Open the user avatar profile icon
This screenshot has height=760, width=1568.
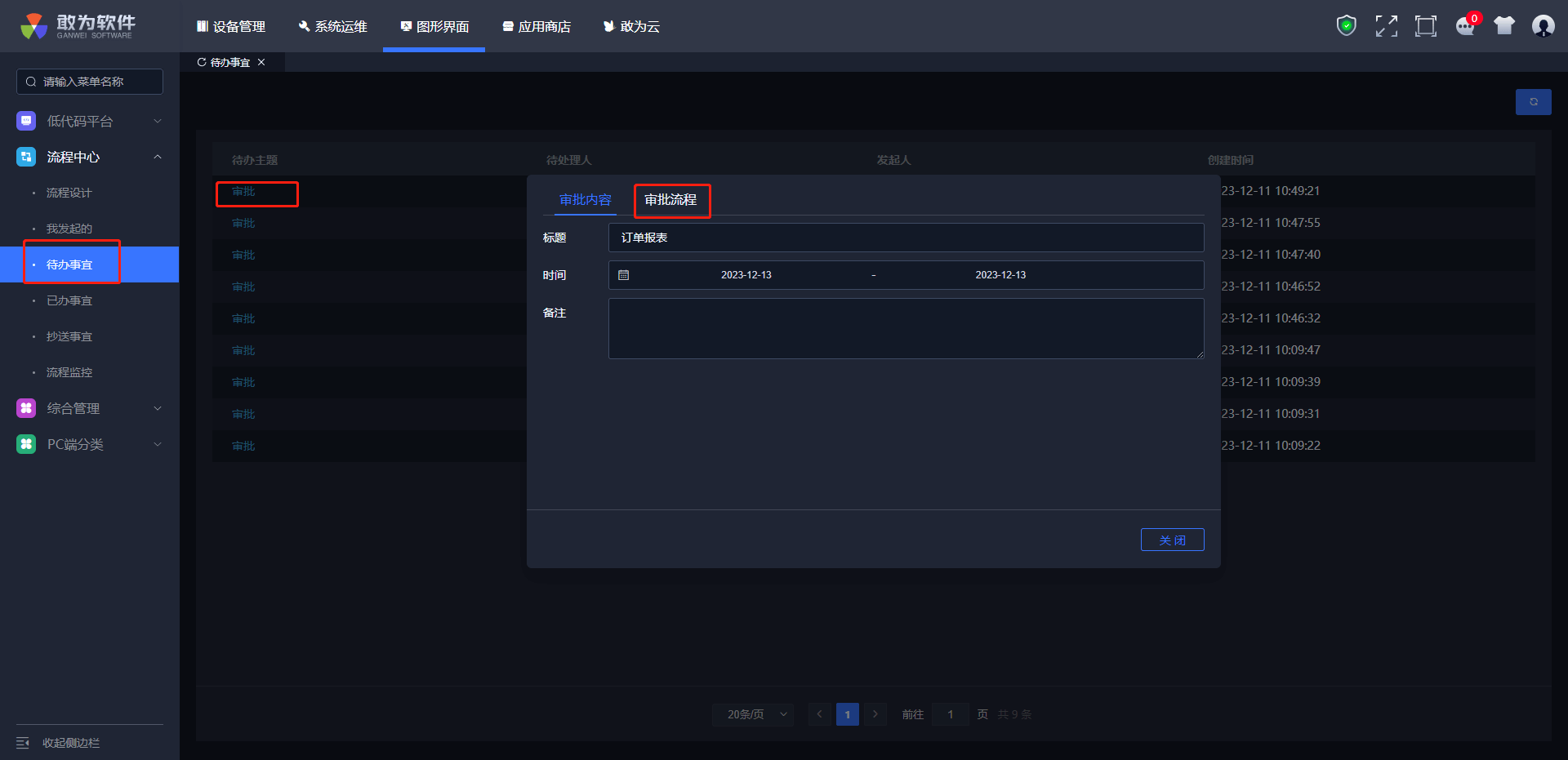click(1543, 26)
